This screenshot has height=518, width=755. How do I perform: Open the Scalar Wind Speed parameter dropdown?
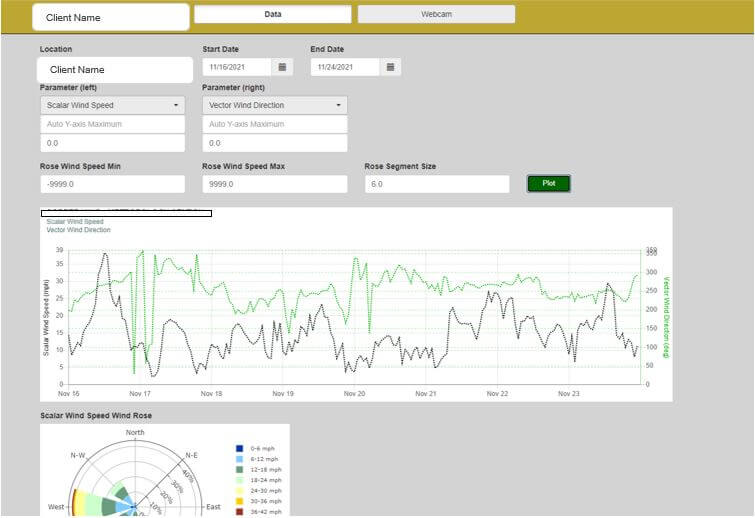(x=113, y=105)
